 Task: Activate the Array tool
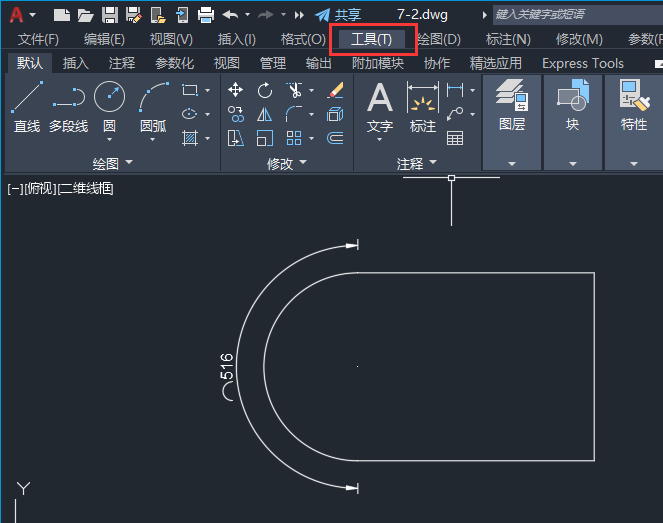(x=294, y=138)
